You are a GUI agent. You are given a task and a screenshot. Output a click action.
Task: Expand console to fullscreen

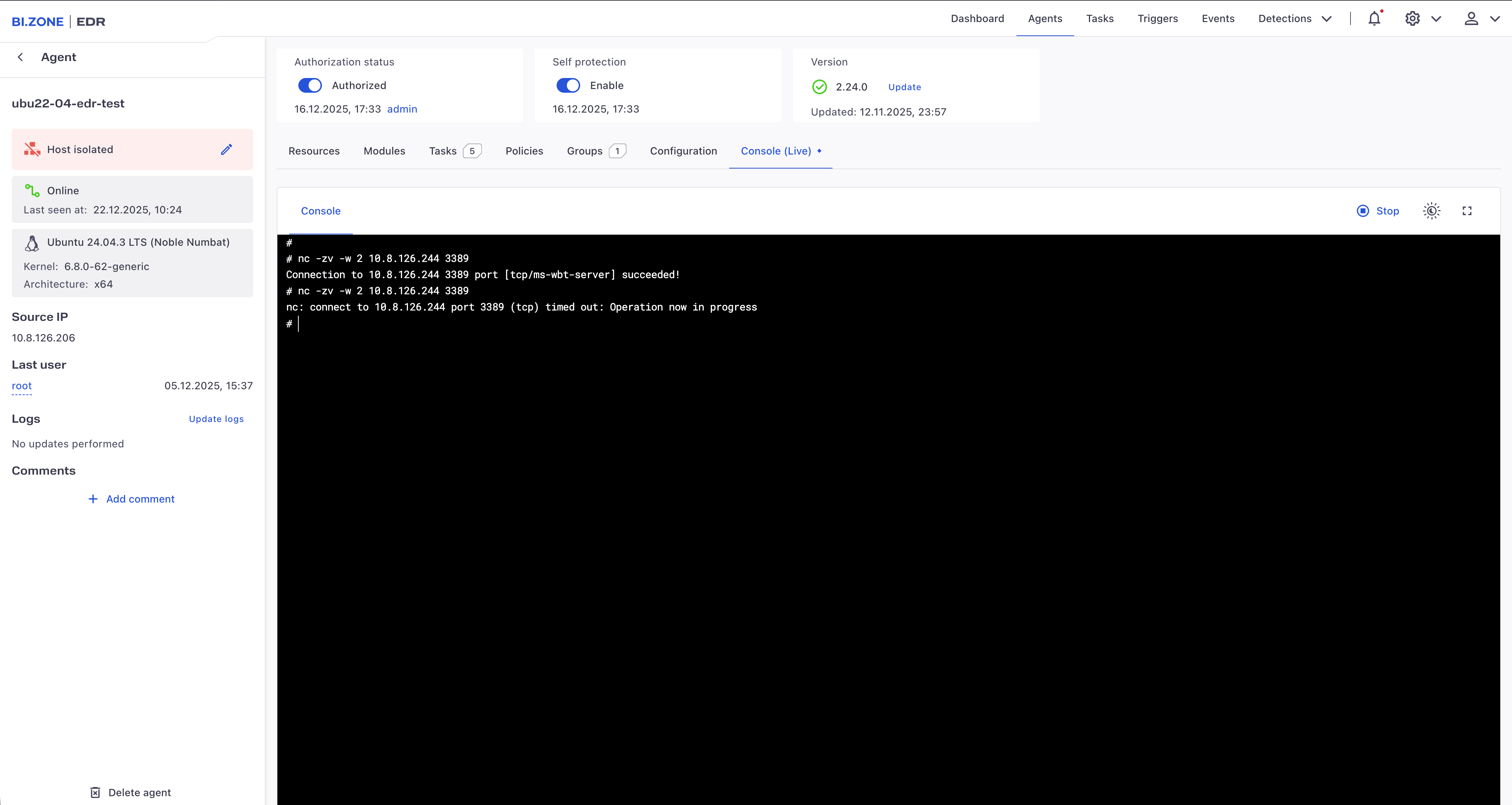[1467, 210]
